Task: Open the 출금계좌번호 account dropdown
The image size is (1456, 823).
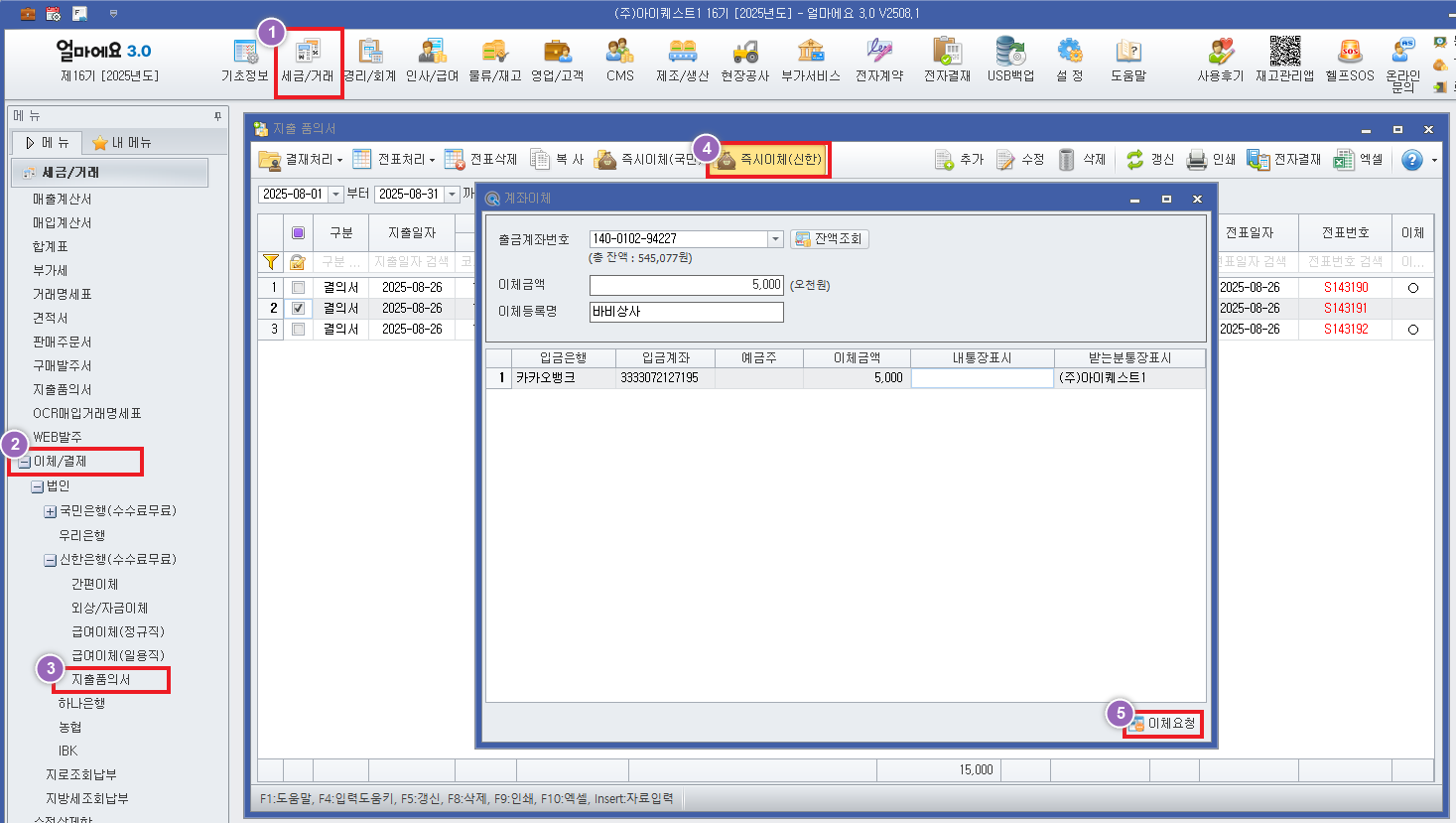Action: tap(775, 239)
